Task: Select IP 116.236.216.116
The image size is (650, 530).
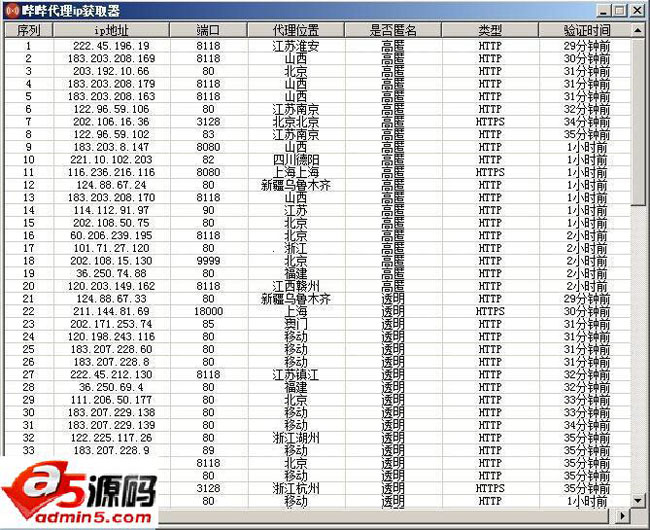Action: [x=111, y=172]
